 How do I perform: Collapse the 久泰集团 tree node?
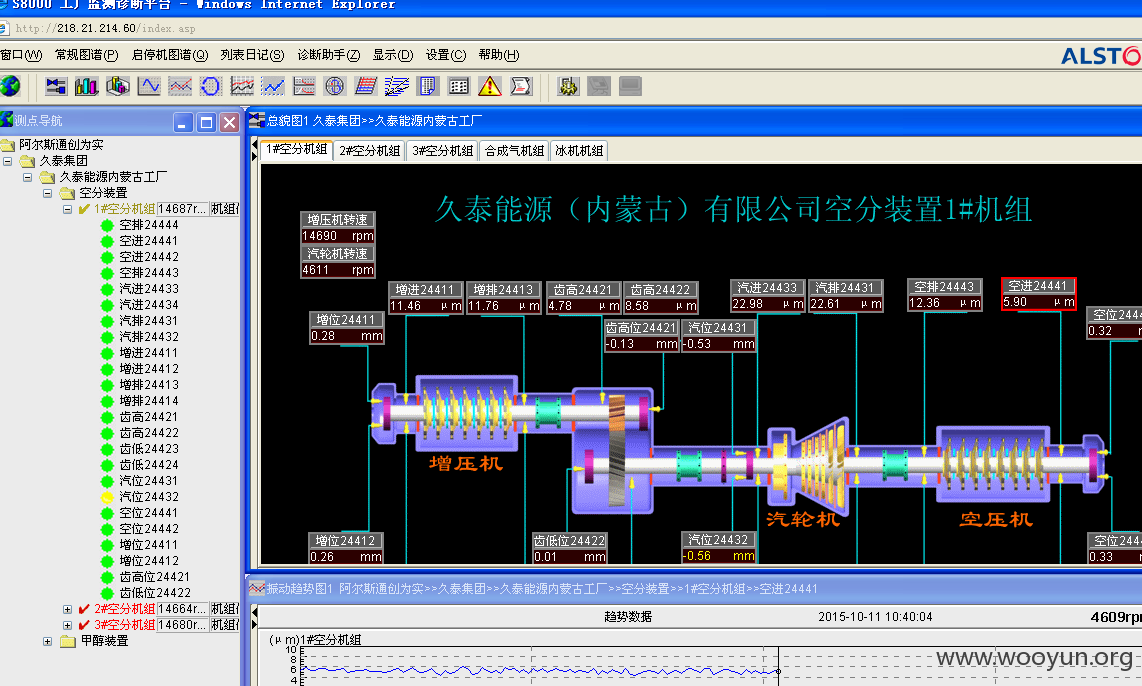[x=7, y=161]
